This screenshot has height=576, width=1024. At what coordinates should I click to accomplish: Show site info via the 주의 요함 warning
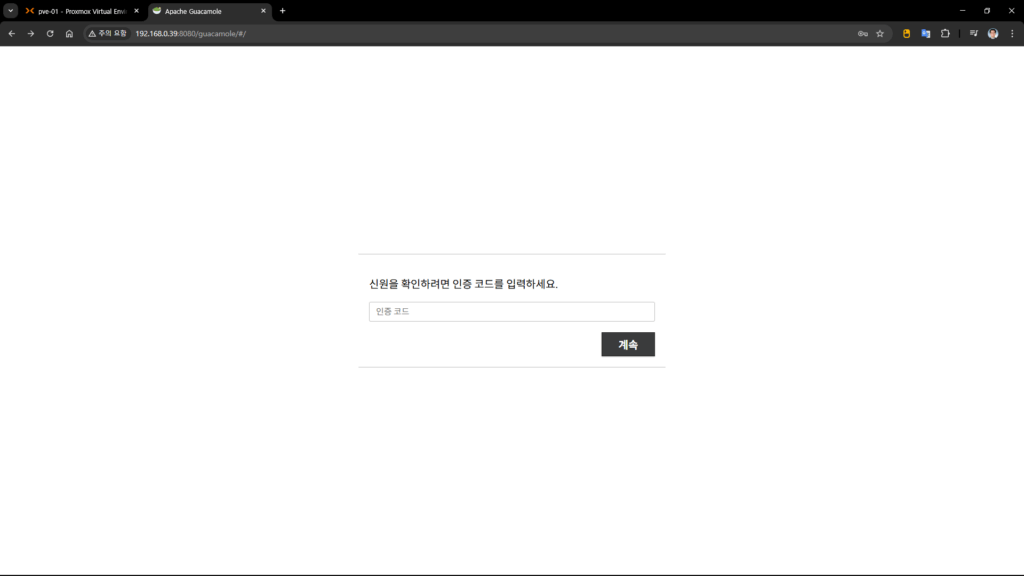pyautogui.click(x=107, y=33)
